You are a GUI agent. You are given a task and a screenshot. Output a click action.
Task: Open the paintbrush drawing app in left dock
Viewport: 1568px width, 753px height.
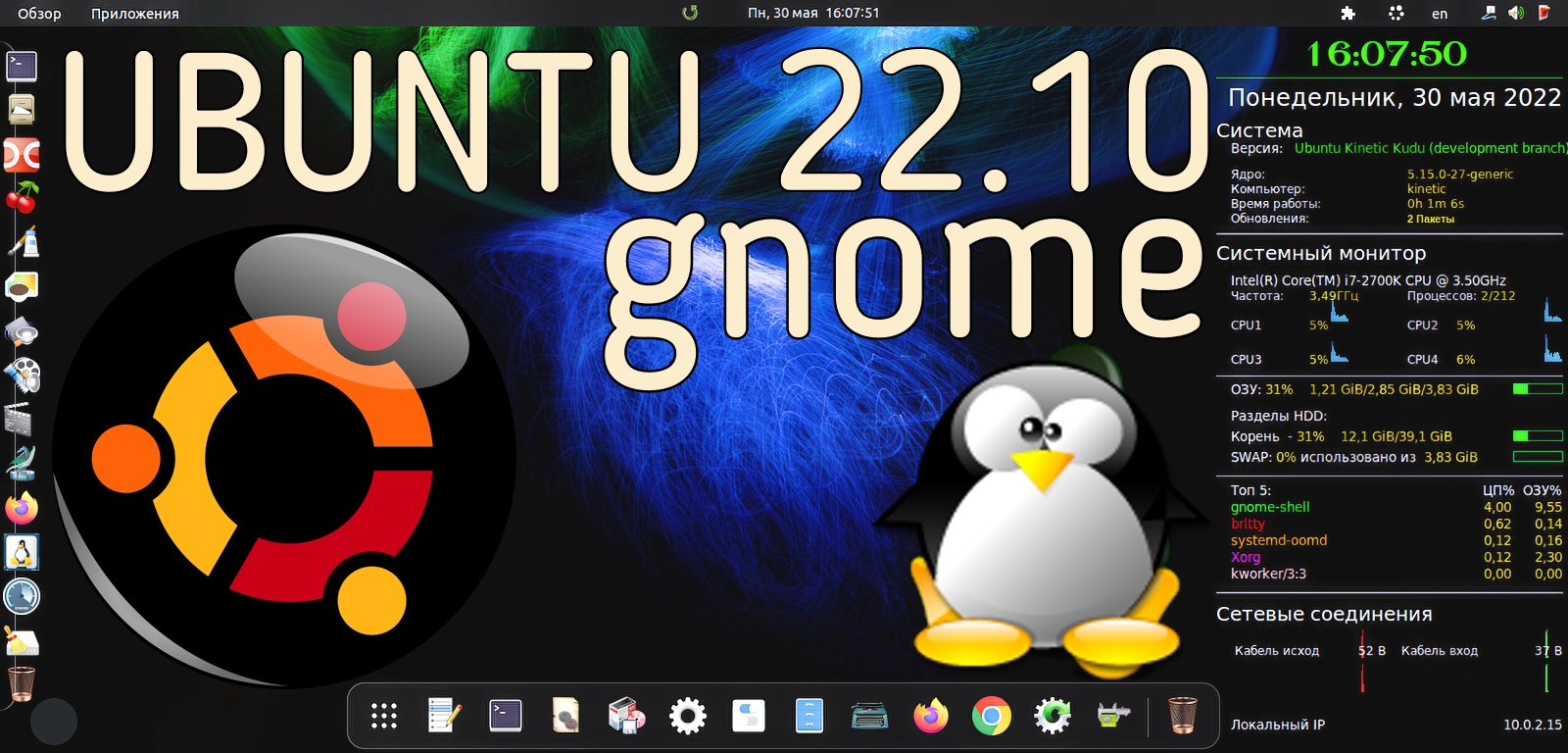tap(22, 241)
